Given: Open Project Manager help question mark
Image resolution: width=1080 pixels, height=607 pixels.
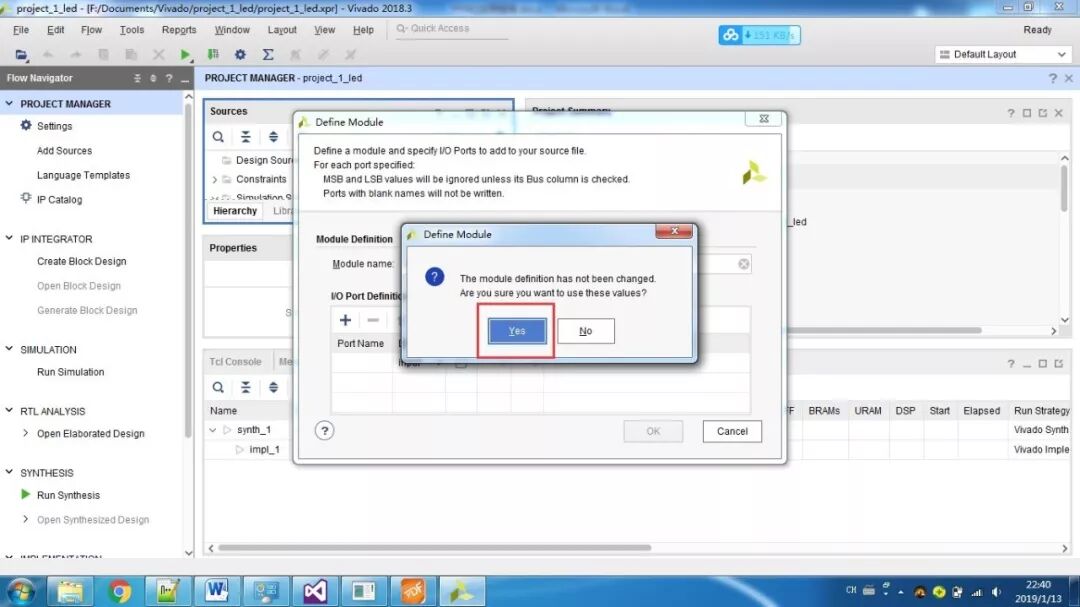Looking at the screenshot, I should click(x=1052, y=79).
